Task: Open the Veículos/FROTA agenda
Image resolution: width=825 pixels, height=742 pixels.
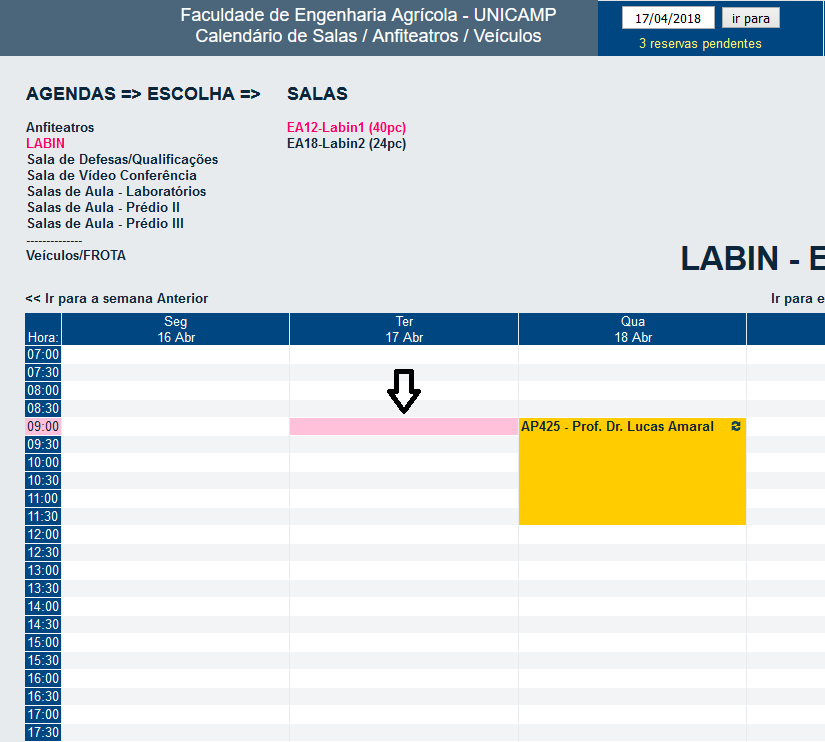Action: [x=76, y=255]
